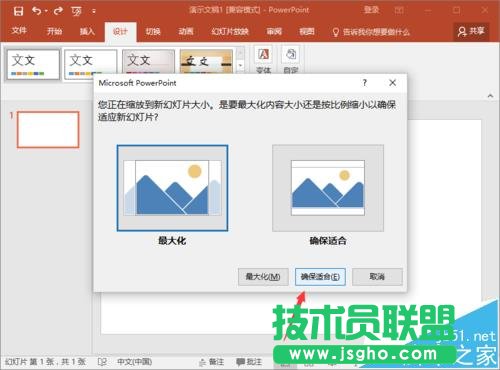
Task: Click the start-from-beginning slideshow icon
Action: (76, 11)
